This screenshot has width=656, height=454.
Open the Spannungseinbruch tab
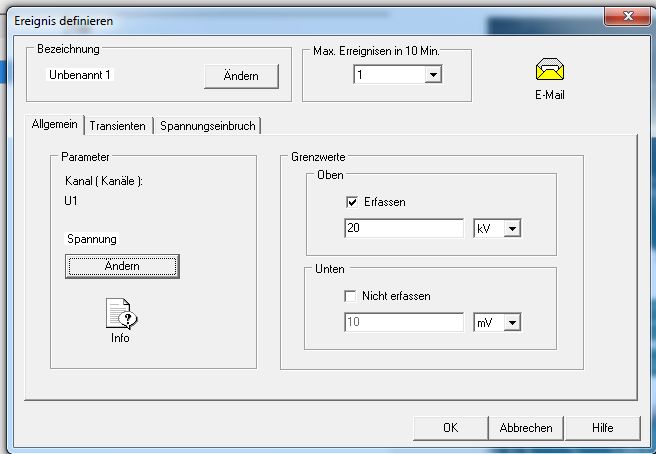click(x=208, y=126)
